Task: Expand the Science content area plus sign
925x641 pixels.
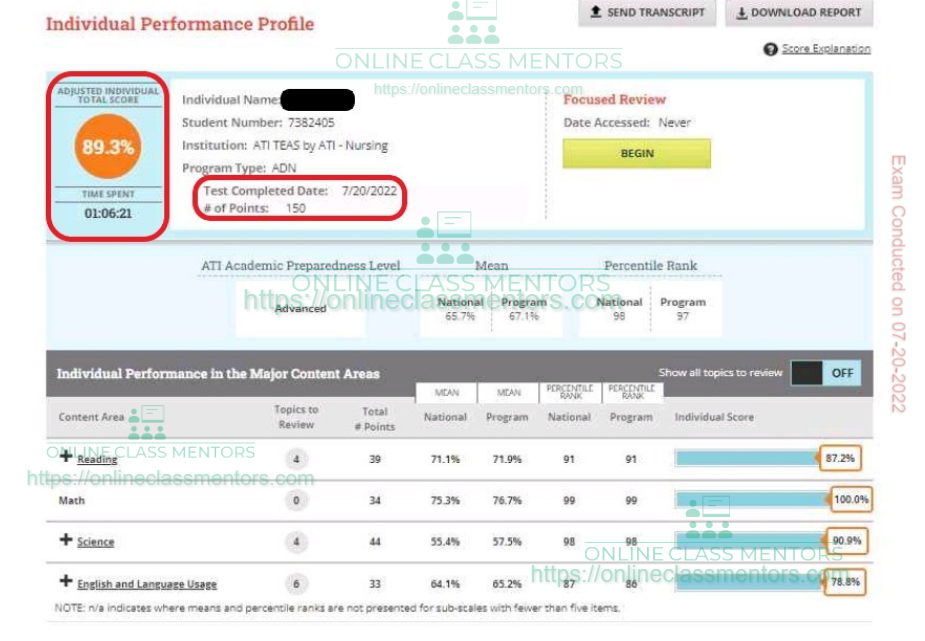Action: tap(66, 540)
